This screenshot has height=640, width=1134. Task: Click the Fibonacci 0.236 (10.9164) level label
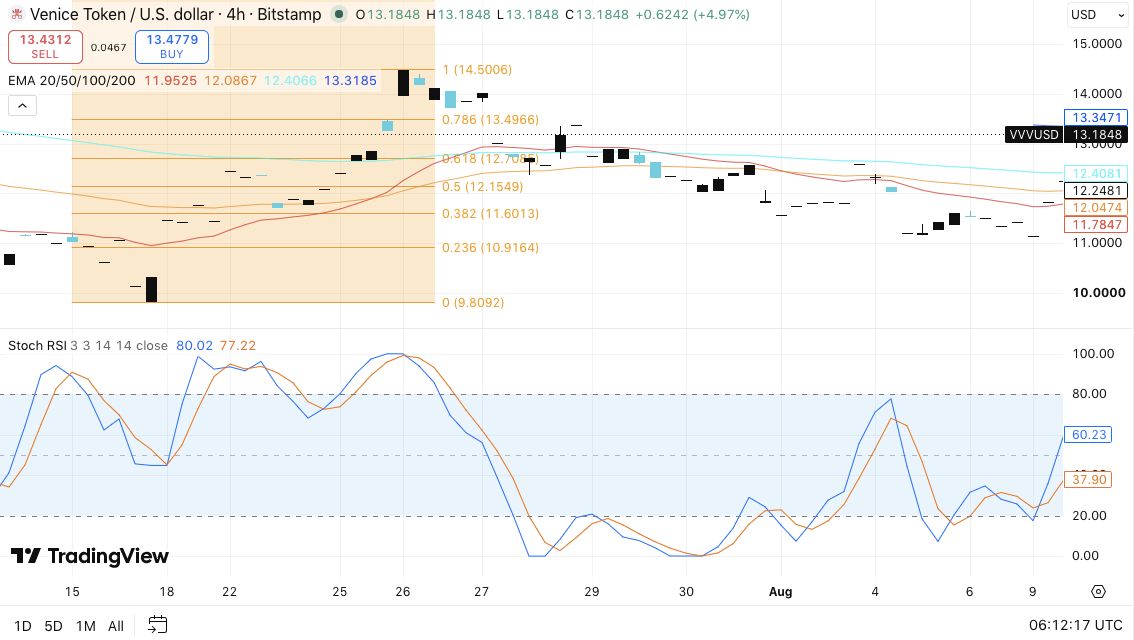click(x=490, y=247)
